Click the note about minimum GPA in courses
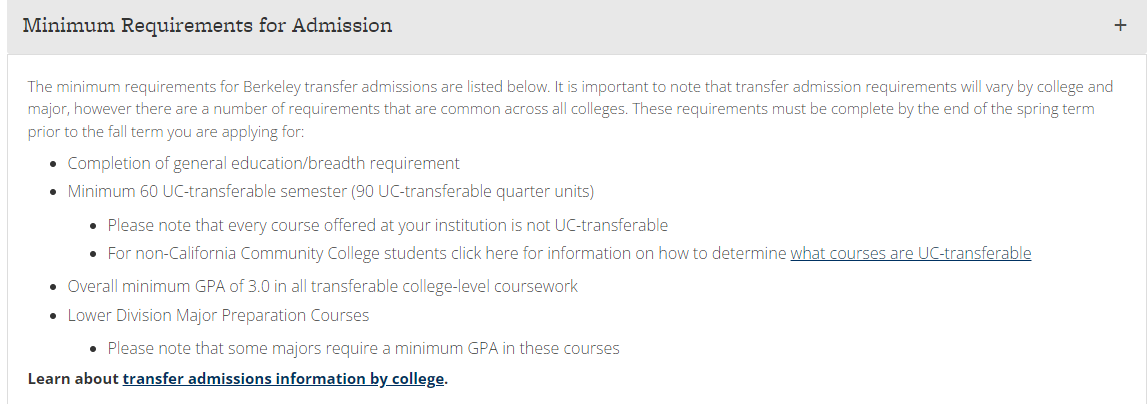Viewport: 1147px width, 404px height. pos(364,348)
